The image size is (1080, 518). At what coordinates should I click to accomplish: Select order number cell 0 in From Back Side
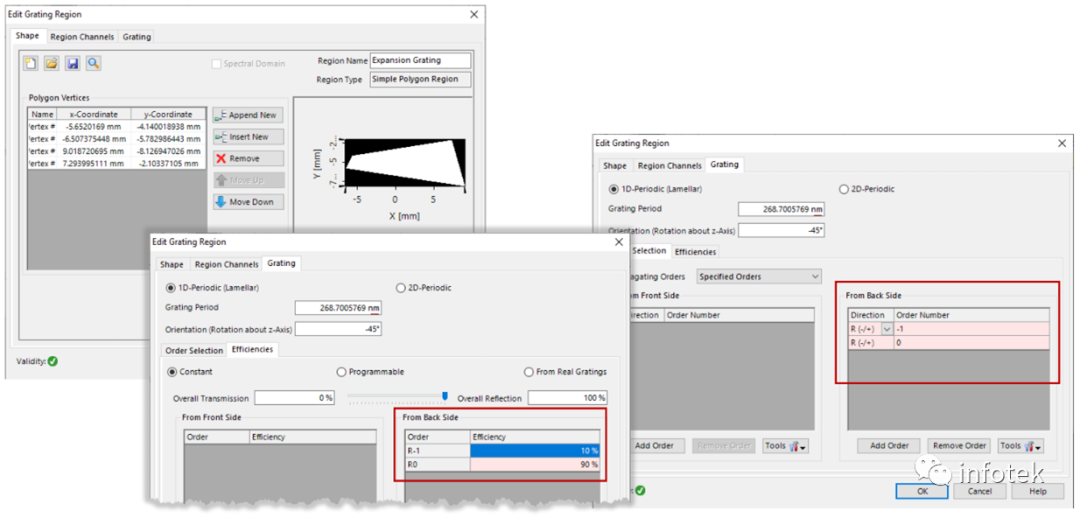pos(971,342)
